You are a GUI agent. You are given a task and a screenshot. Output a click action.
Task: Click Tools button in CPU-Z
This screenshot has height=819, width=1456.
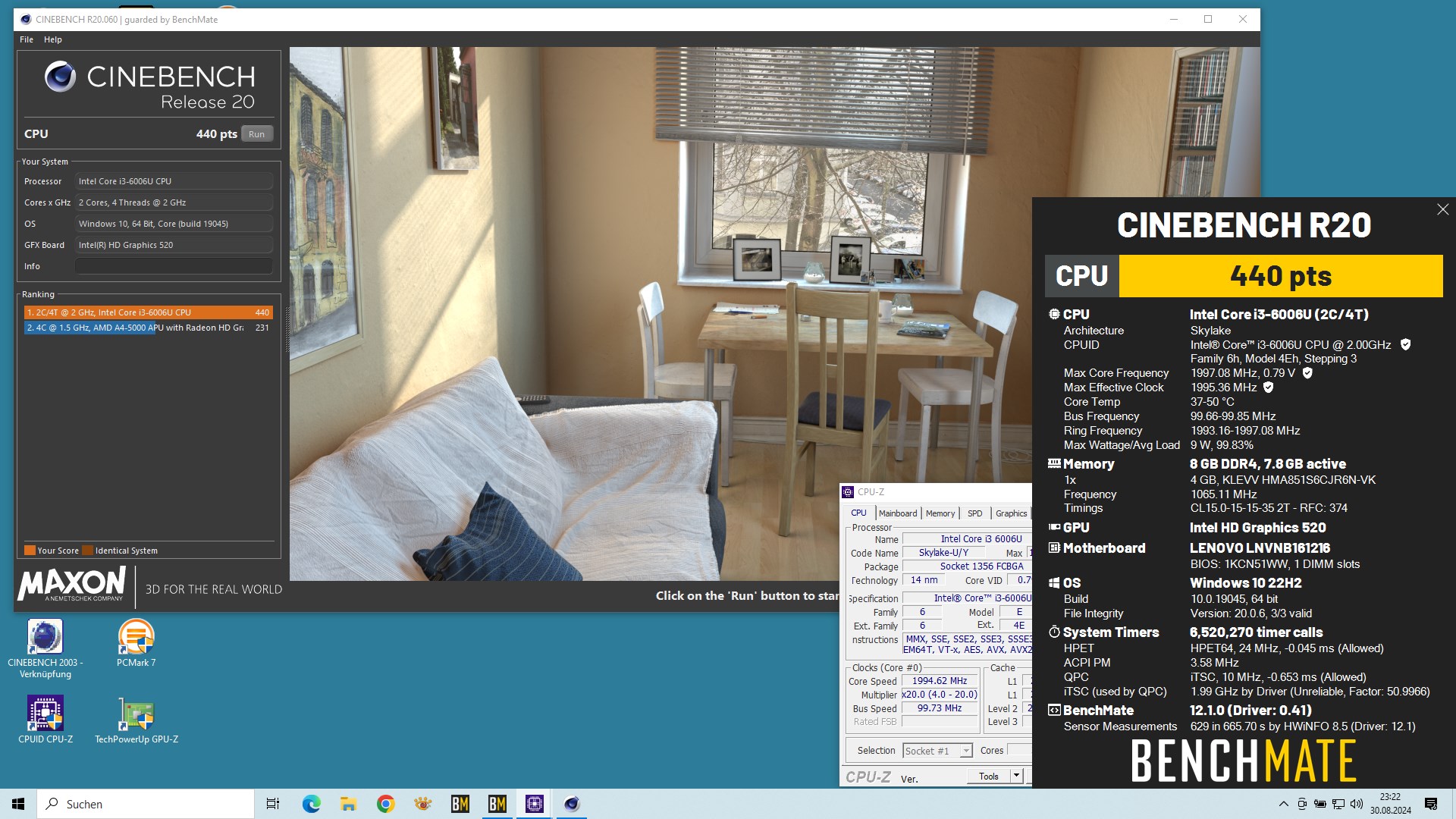pyautogui.click(x=988, y=776)
